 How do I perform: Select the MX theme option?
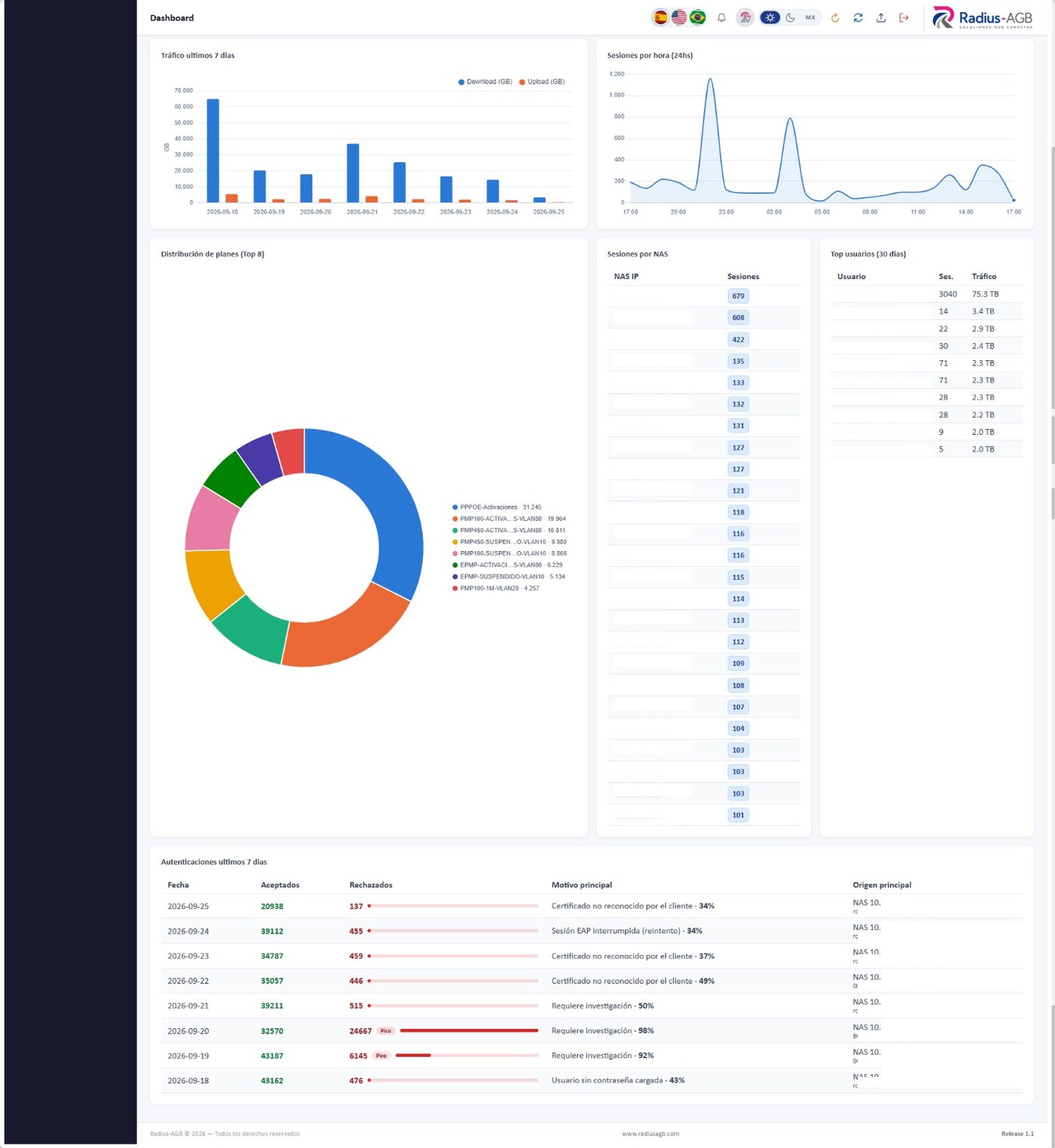(810, 17)
